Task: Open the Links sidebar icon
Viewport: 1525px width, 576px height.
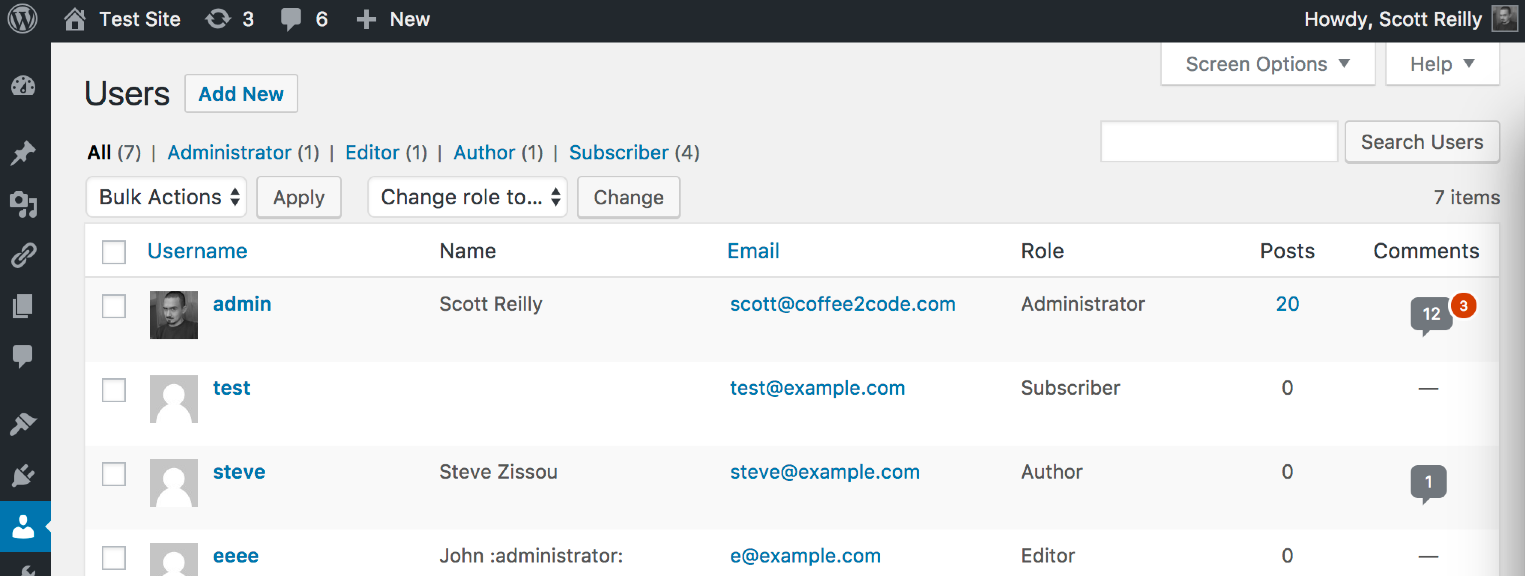Action: click(x=24, y=256)
